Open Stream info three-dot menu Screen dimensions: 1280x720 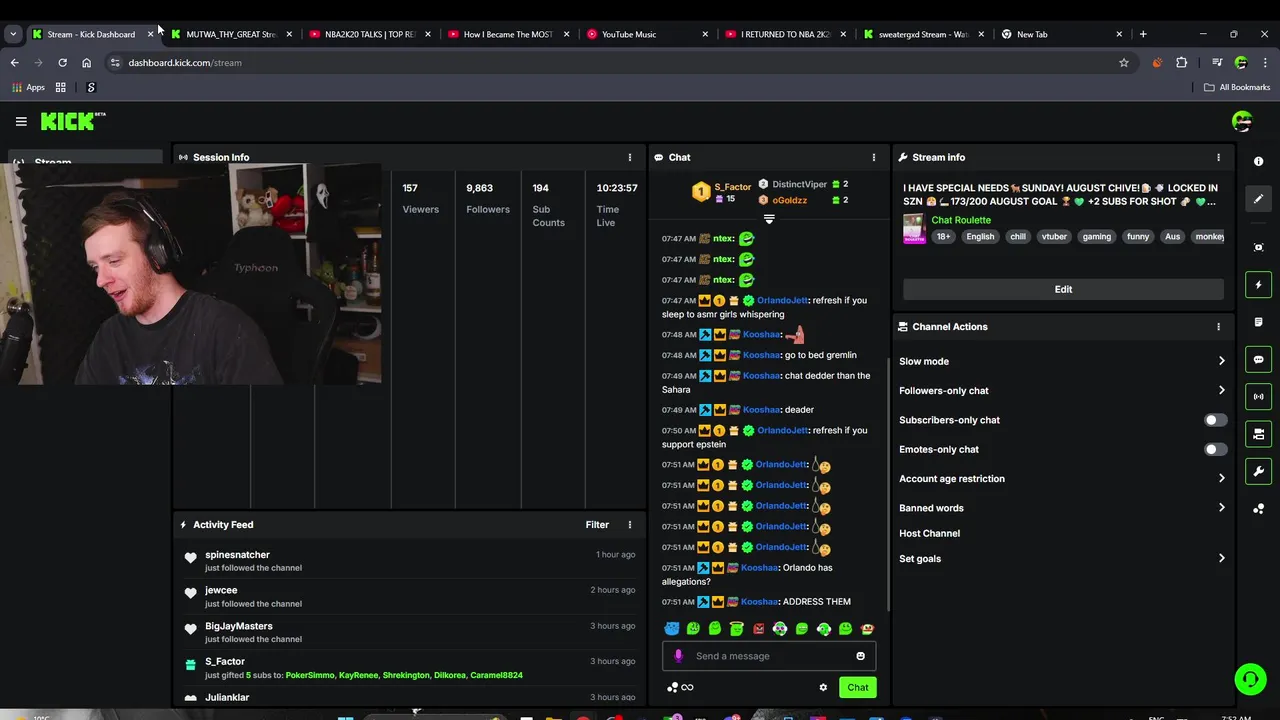tap(1218, 157)
